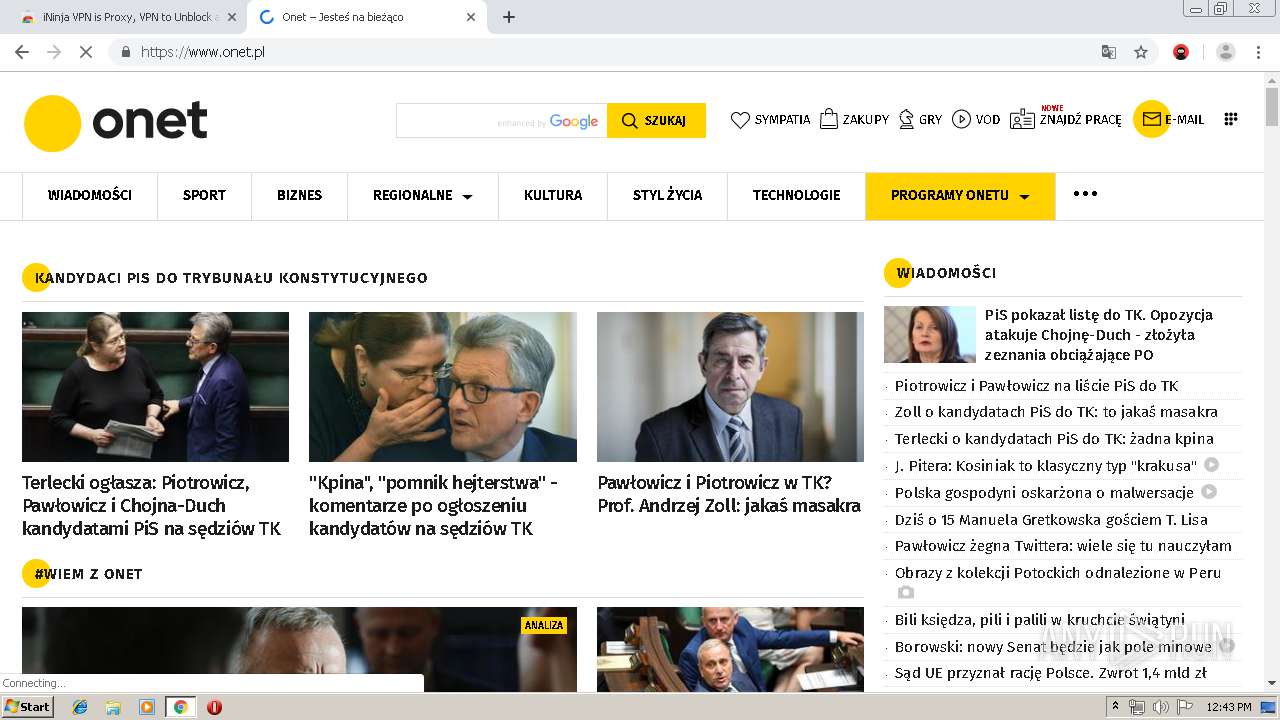Open the Onet apps grid icon
This screenshot has height=720, width=1280.
[1231, 119]
